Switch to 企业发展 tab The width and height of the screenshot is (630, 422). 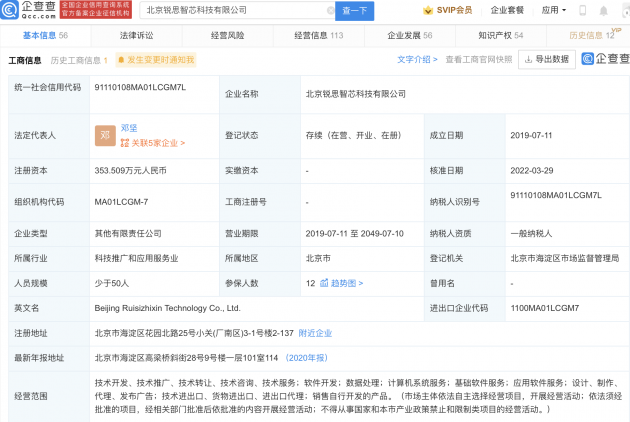(x=410, y=35)
